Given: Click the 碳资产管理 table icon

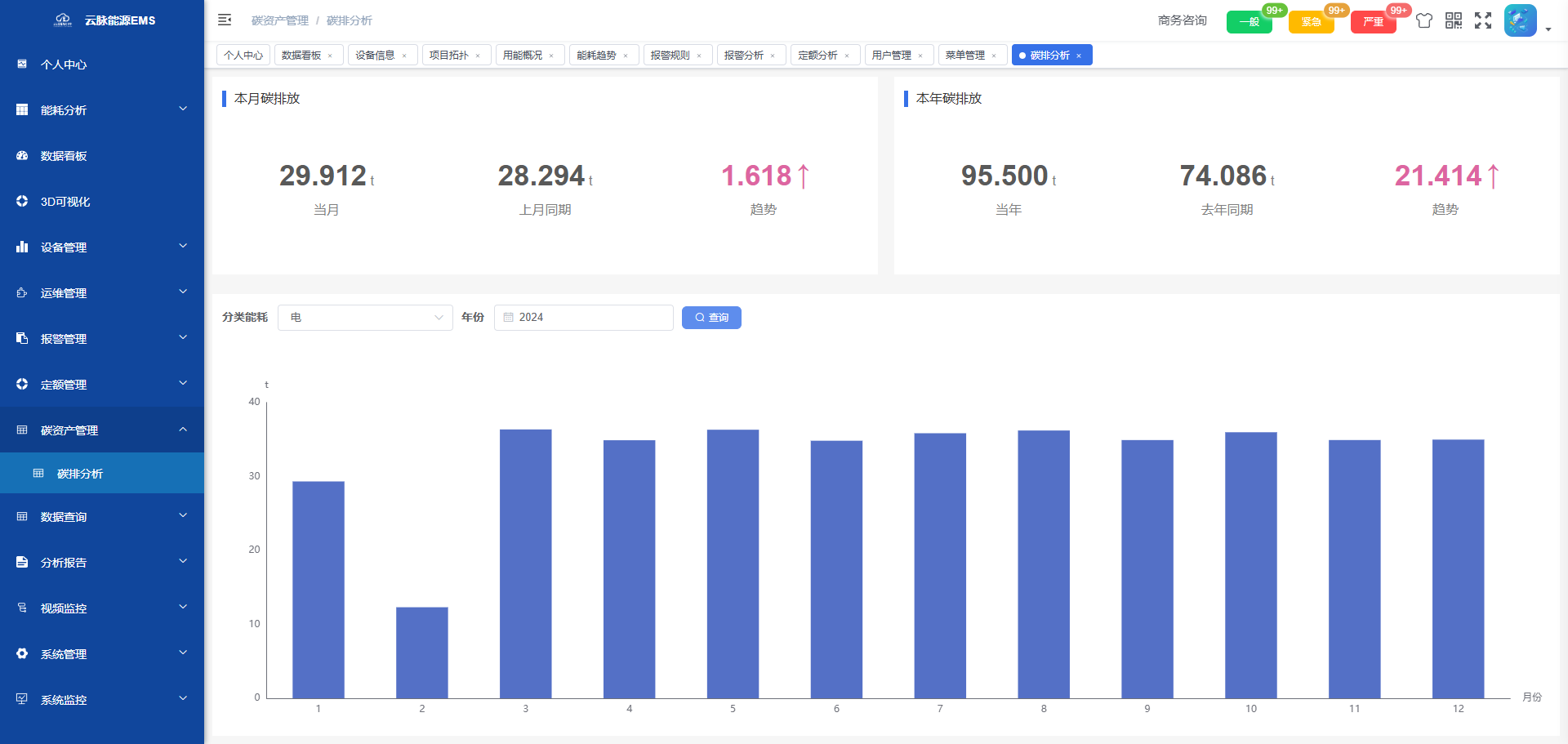Looking at the screenshot, I should point(22,430).
